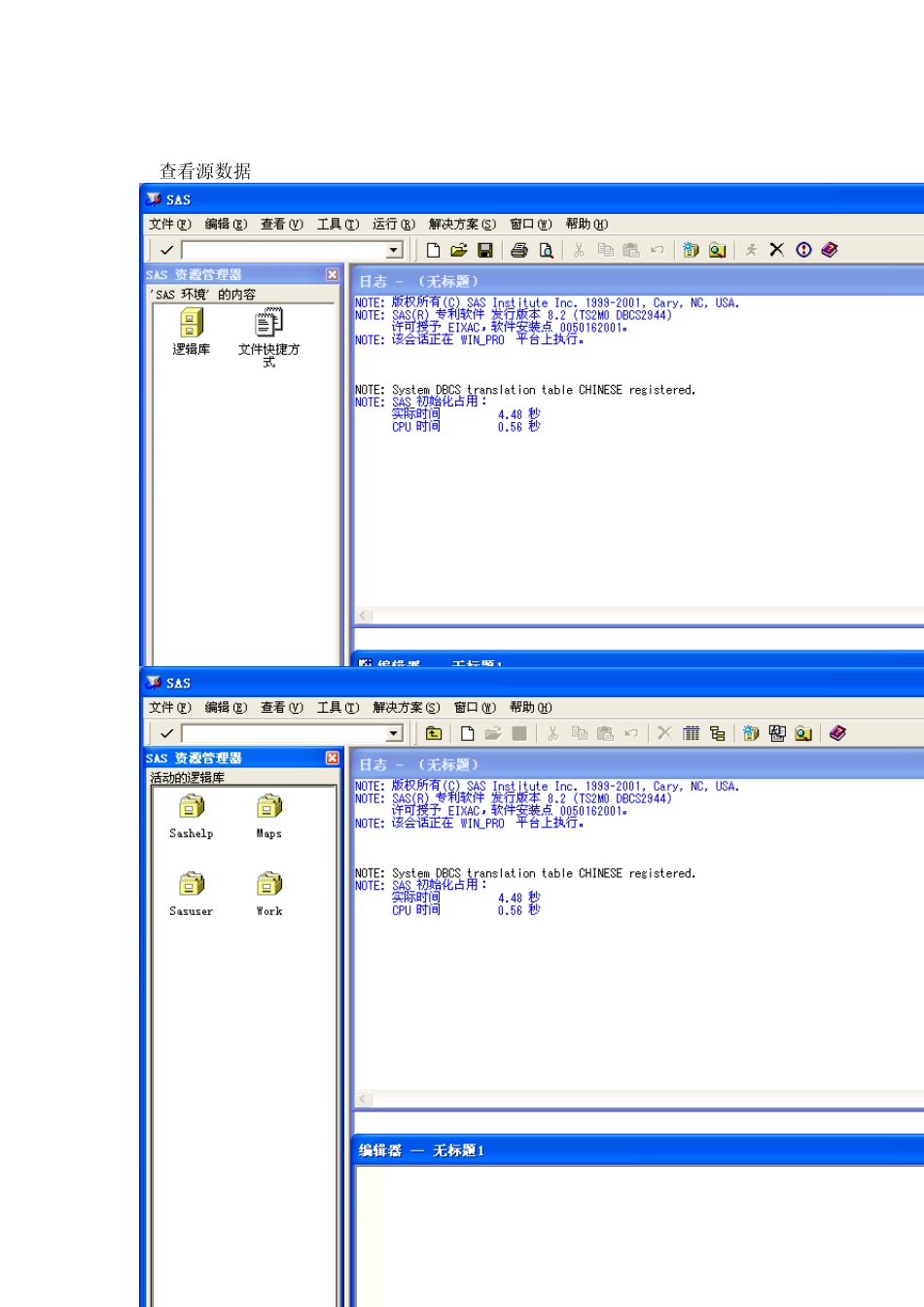The width and height of the screenshot is (924, 1307).
Task: Click Clear All X icon in upper toolbar
Action: pos(776,250)
